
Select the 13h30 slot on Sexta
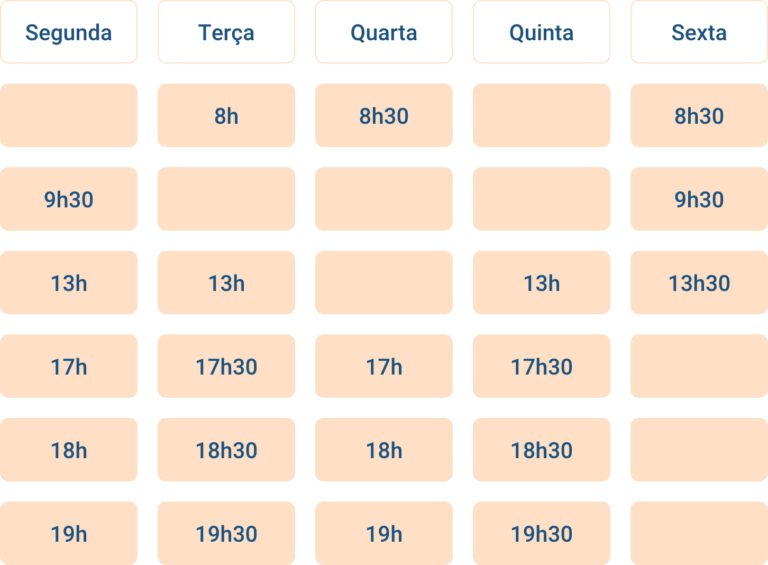[x=699, y=283]
